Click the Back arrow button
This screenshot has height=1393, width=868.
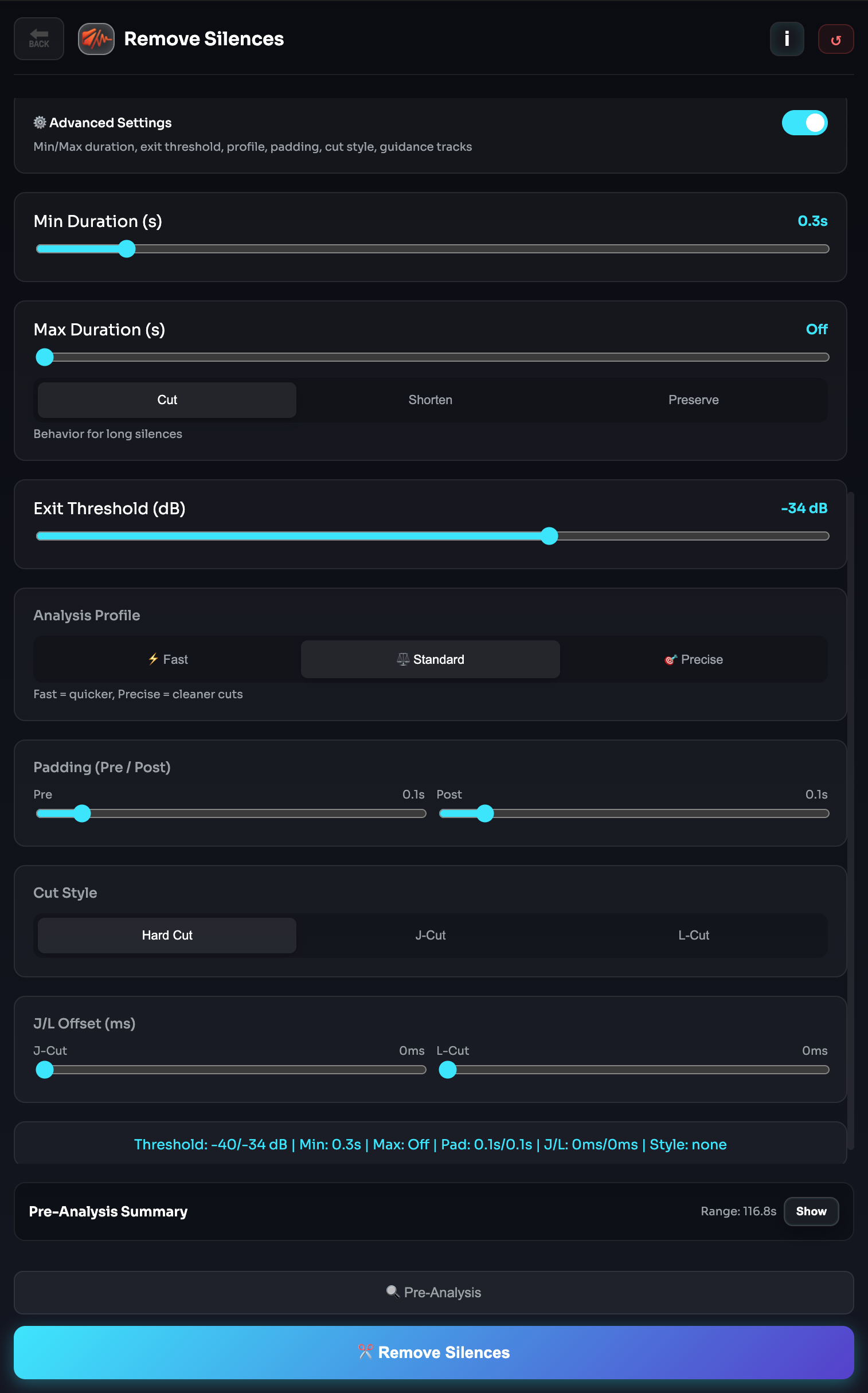click(38, 38)
